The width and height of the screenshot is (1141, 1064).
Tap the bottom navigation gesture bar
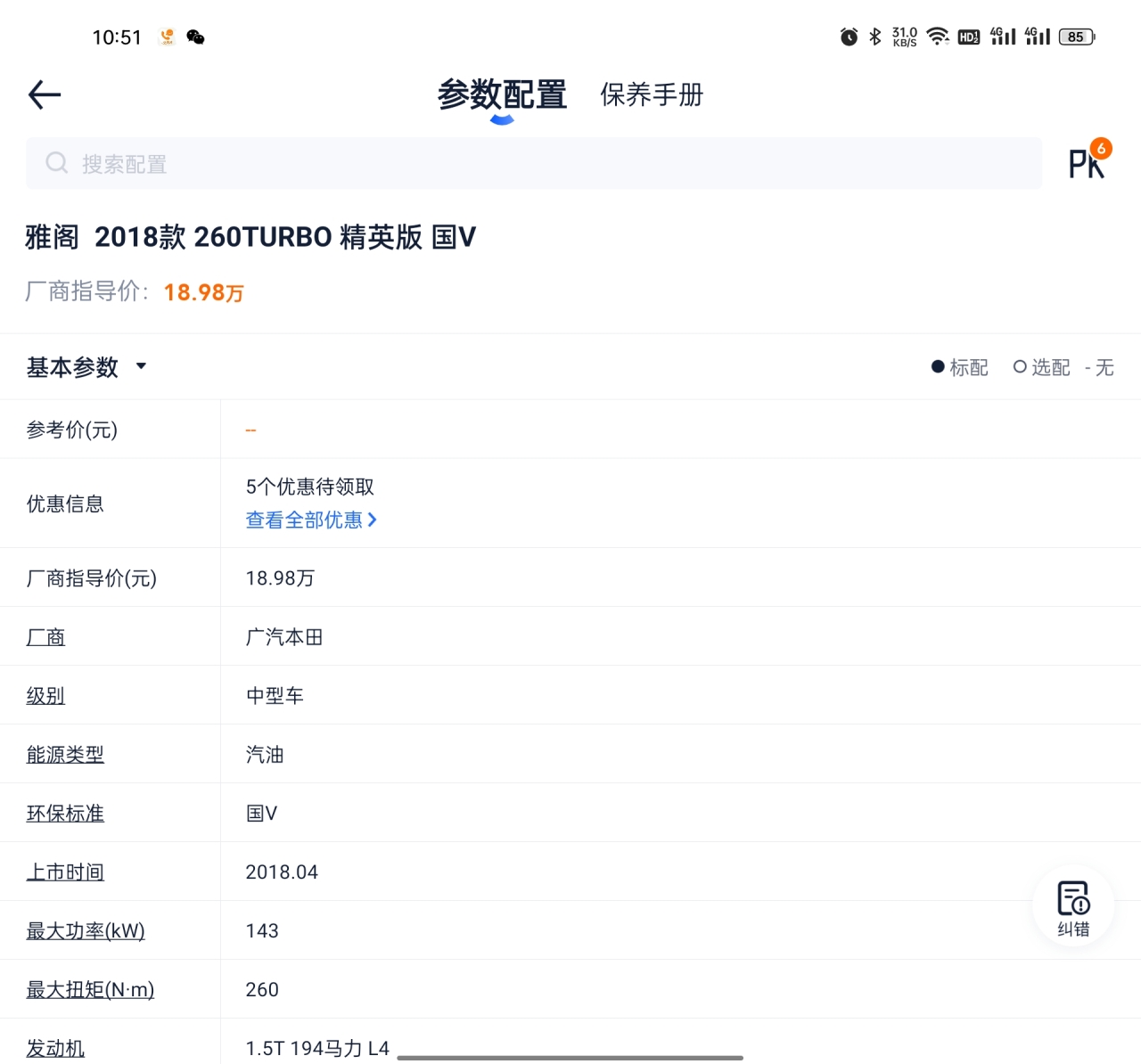(x=570, y=1058)
